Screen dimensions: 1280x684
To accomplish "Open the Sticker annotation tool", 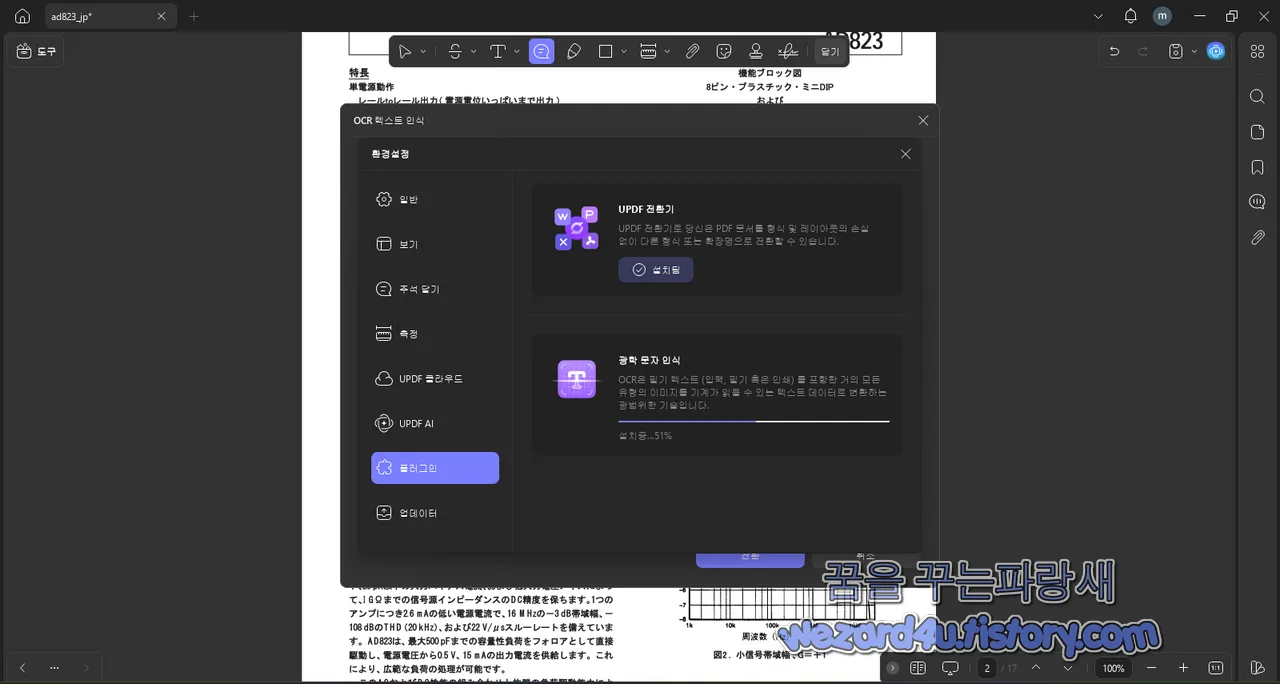I will (x=723, y=51).
